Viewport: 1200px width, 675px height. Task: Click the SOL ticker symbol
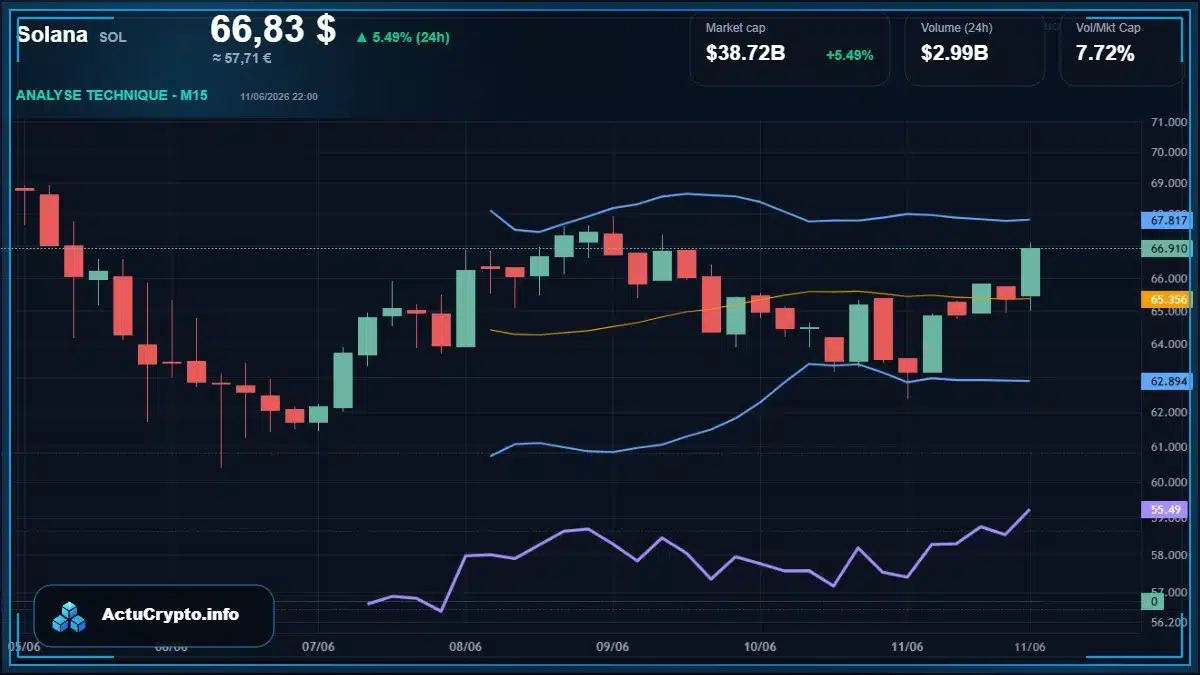tap(113, 37)
